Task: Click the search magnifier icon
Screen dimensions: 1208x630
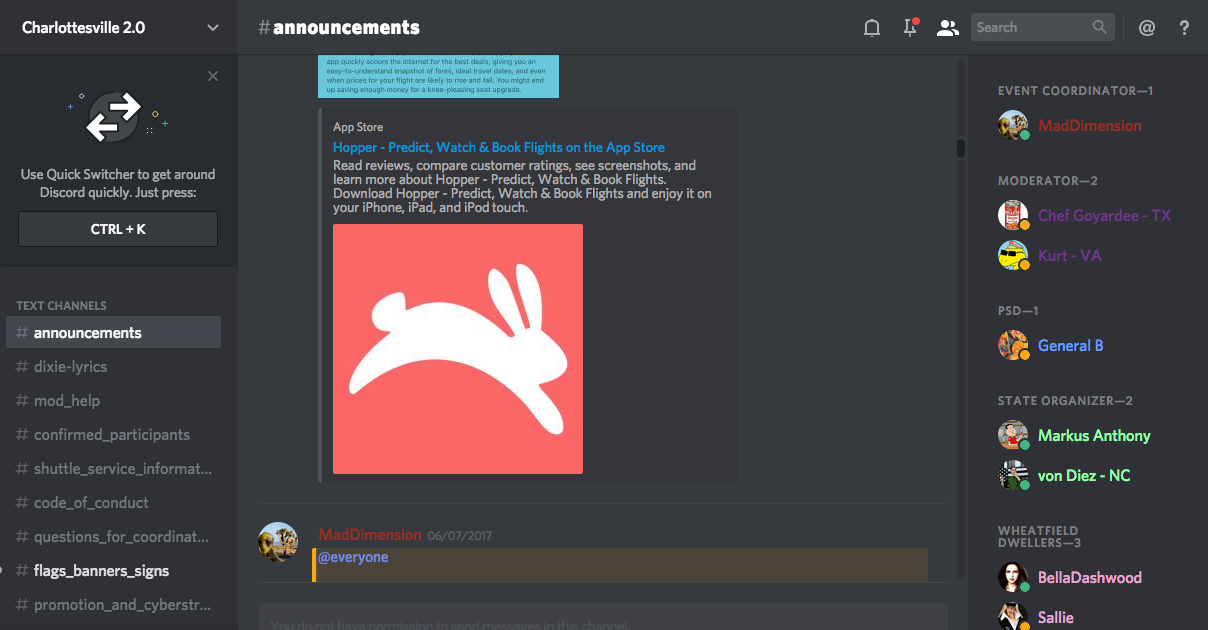Action: [1100, 27]
